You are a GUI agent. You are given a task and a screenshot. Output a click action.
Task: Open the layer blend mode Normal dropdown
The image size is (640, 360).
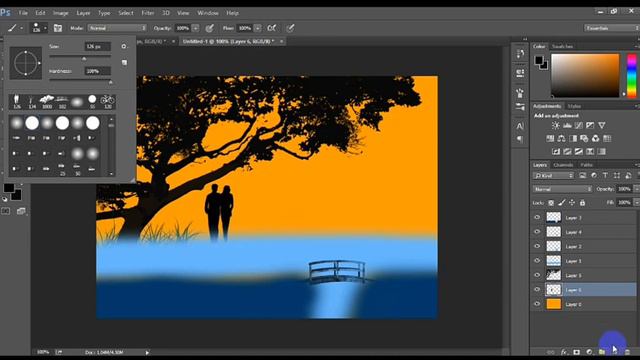562,189
